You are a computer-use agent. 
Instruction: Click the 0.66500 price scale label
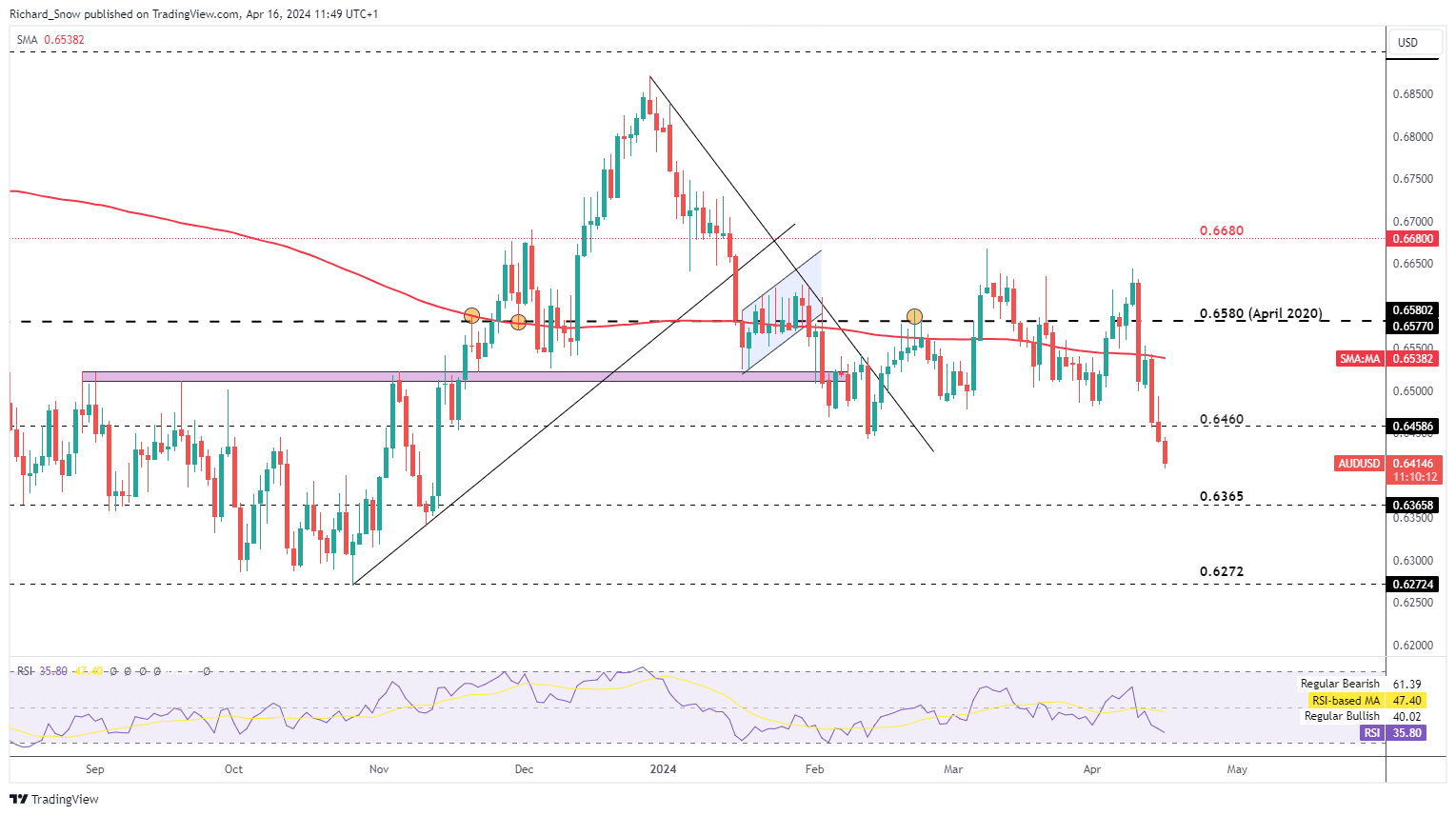click(1412, 264)
